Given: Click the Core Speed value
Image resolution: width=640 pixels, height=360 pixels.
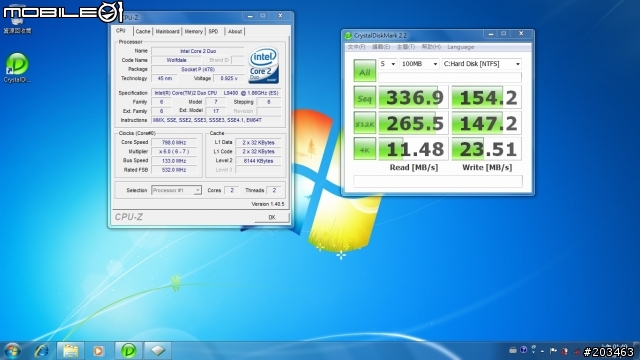Looking at the screenshot, I should [x=174, y=142].
